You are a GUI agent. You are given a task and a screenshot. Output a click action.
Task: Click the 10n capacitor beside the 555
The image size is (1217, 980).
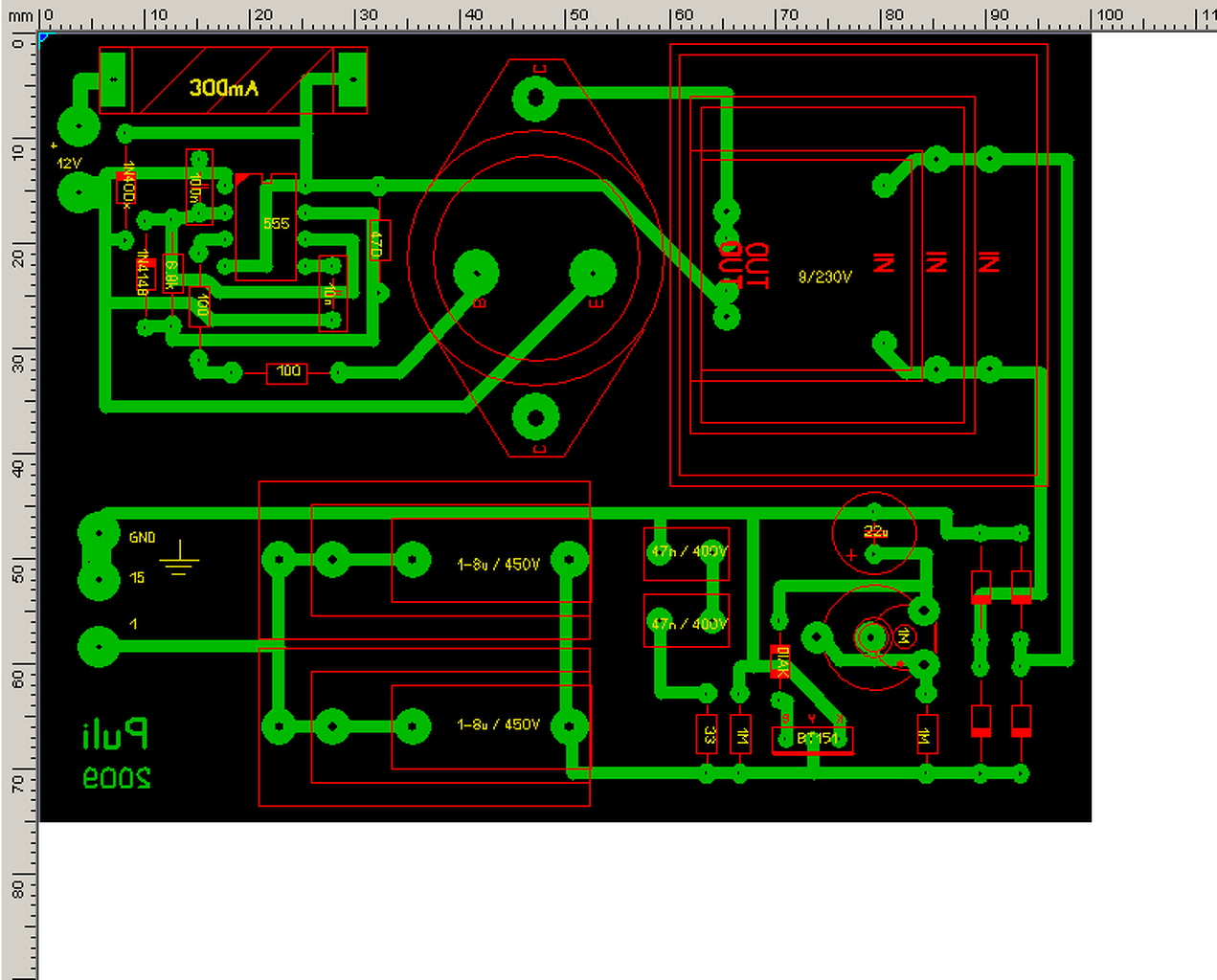pos(331,293)
